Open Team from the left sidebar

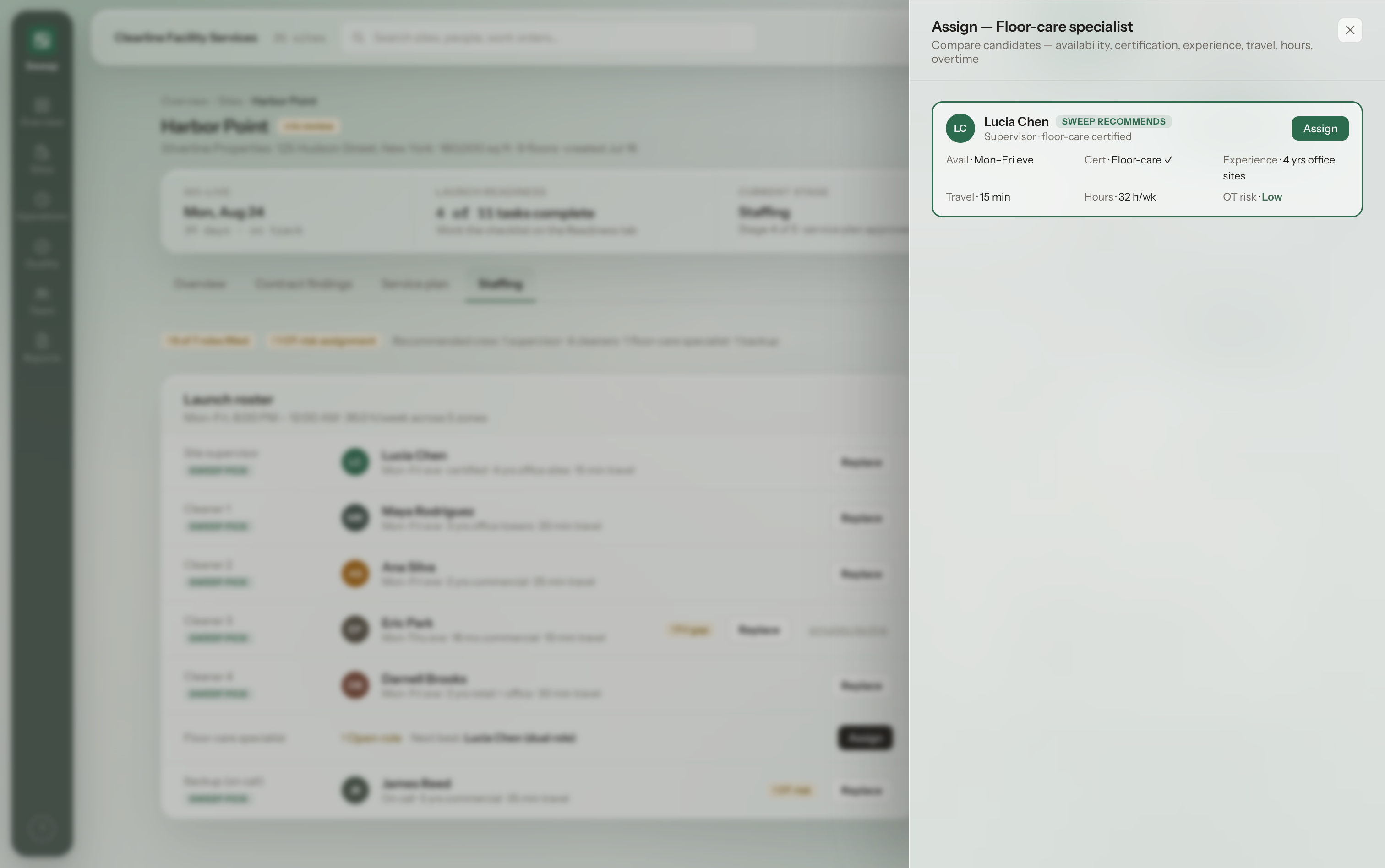coord(41,300)
